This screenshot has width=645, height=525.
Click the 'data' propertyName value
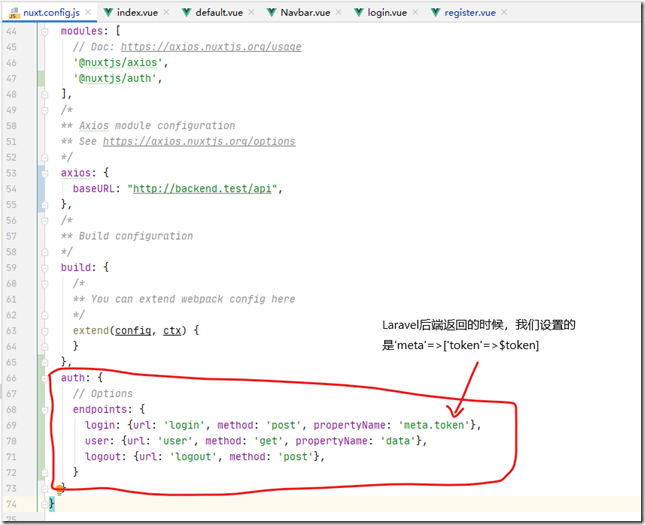tap(398, 441)
